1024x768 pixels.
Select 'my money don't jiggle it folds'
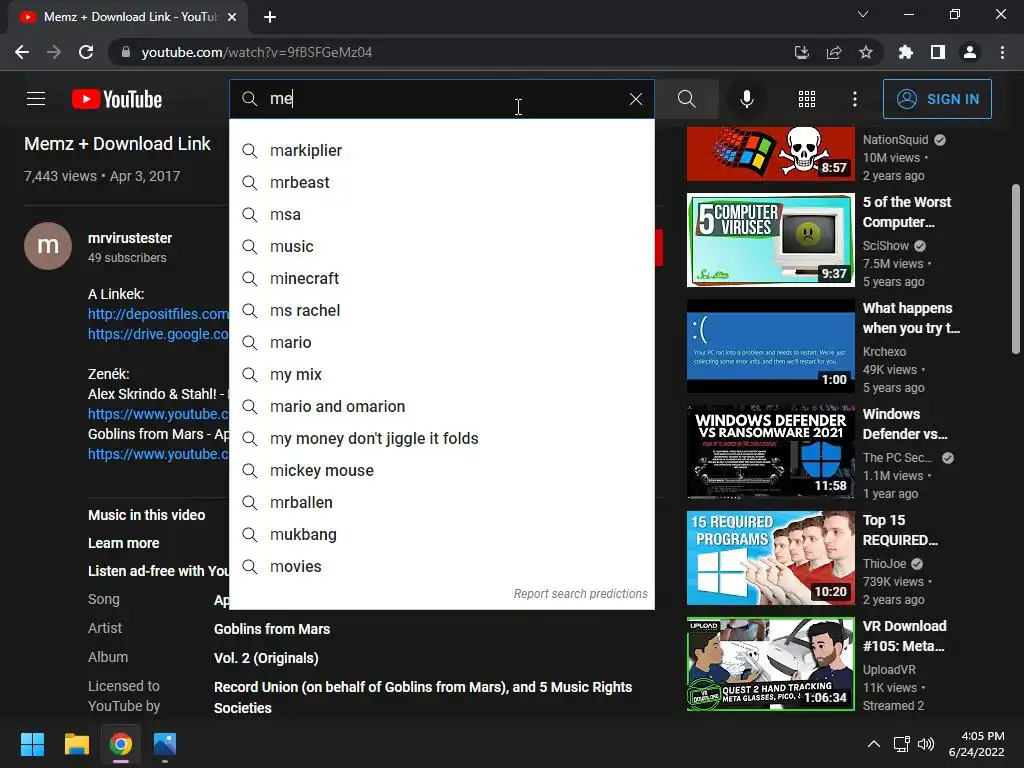441,439
